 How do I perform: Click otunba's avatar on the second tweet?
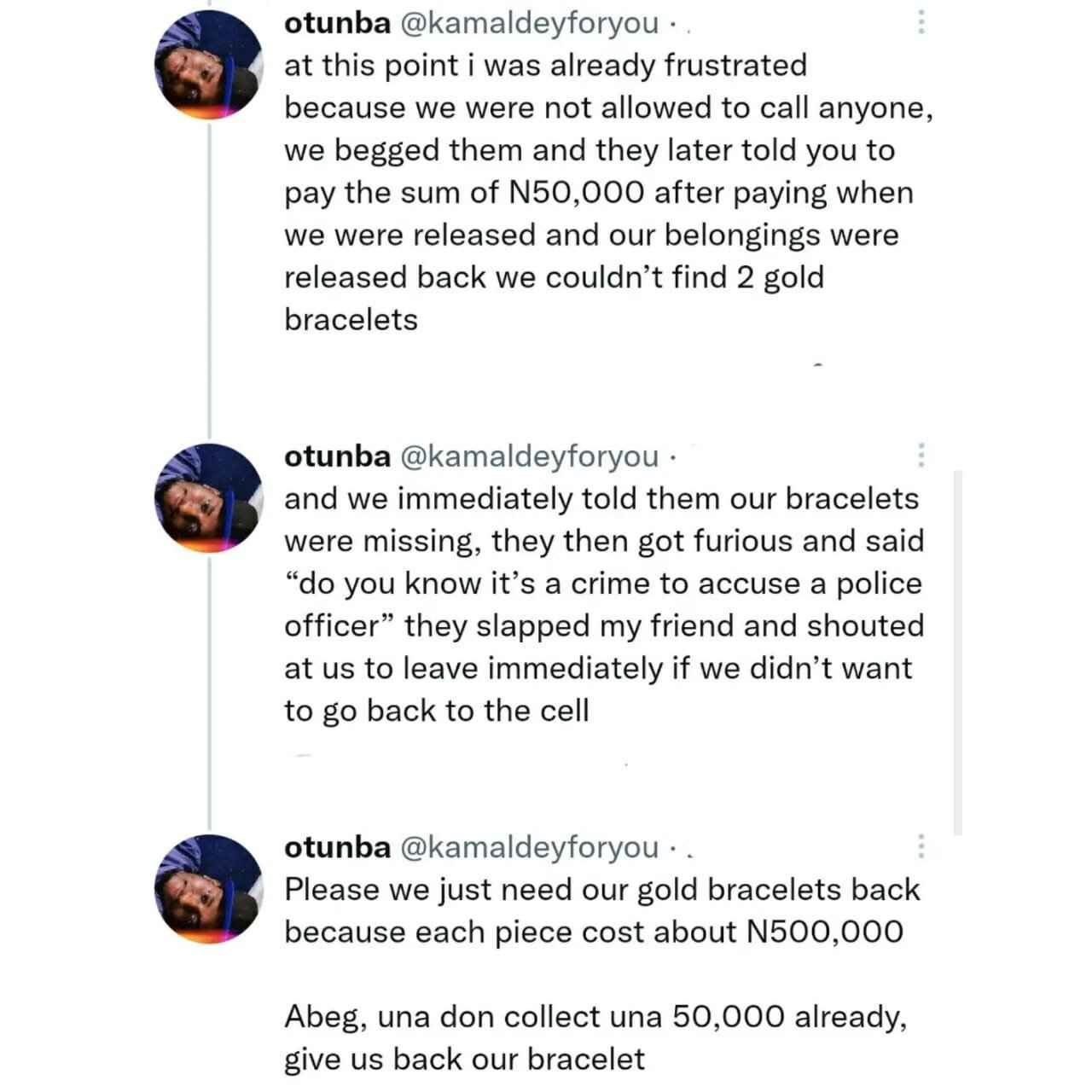point(208,498)
